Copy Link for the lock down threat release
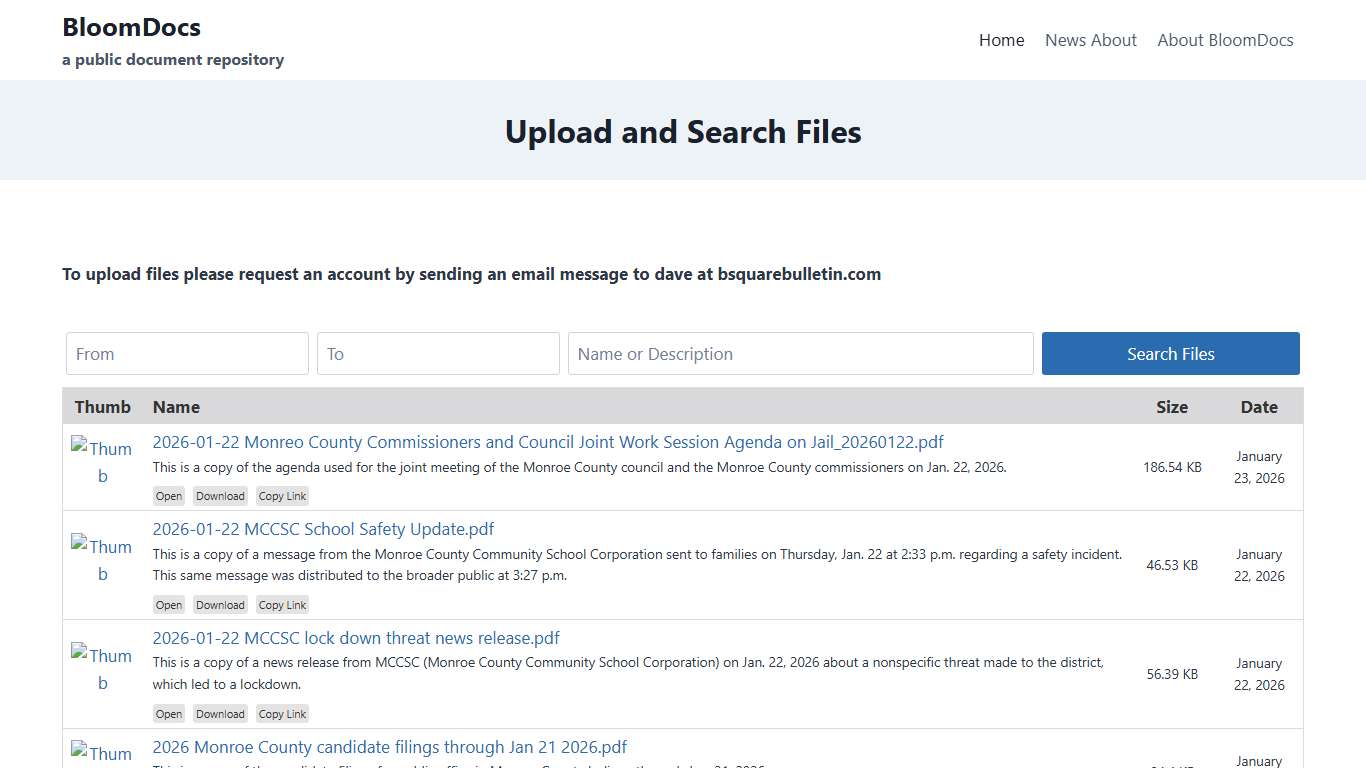The width and height of the screenshot is (1366, 768). pos(281,713)
